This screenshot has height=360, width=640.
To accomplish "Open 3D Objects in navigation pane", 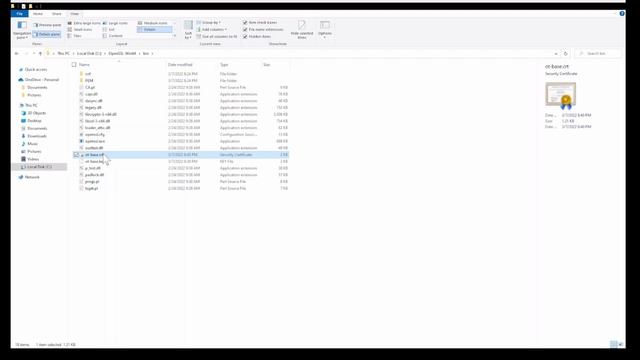I will coord(34,113).
